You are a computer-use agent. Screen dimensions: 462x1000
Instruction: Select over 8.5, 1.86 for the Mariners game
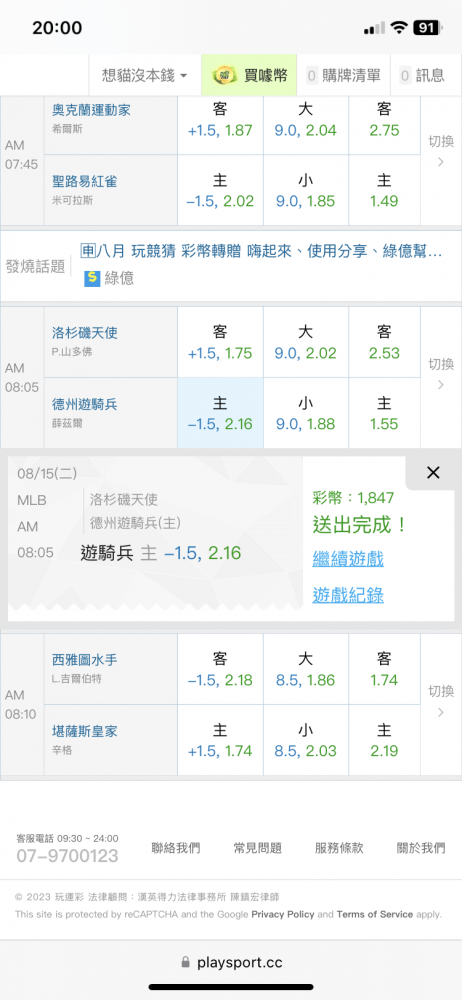coord(306,669)
